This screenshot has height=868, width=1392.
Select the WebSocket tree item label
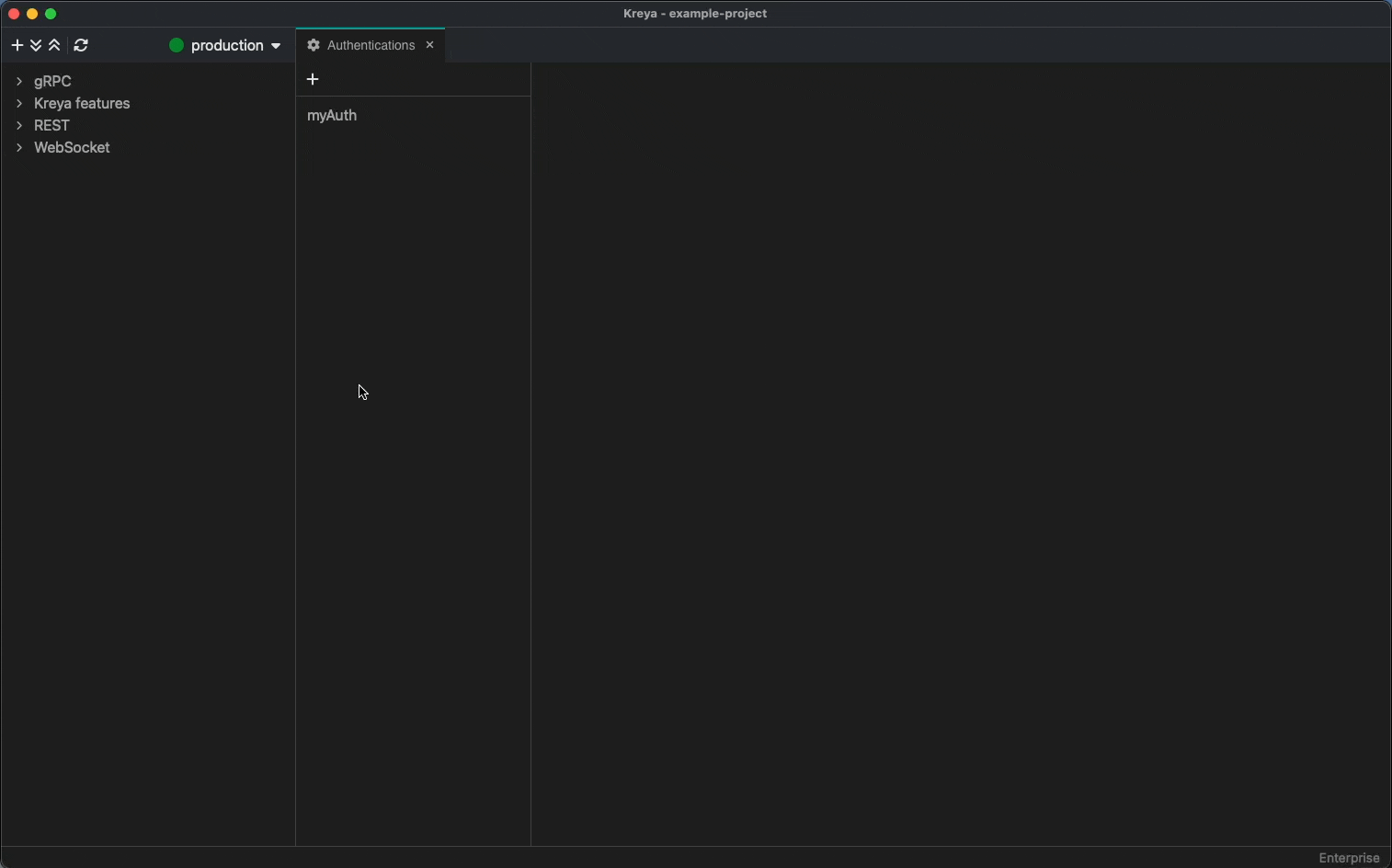point(72,147)
